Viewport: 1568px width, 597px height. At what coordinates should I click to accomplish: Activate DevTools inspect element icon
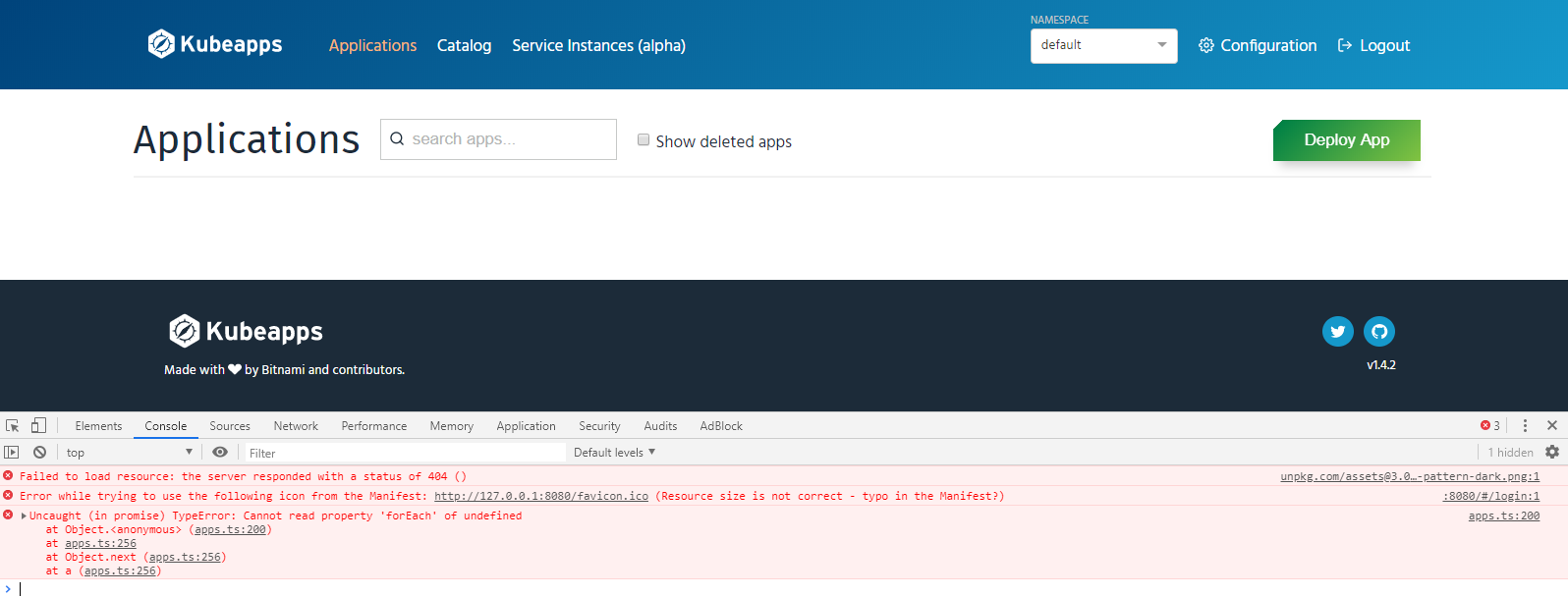click(x=13, y=425)
